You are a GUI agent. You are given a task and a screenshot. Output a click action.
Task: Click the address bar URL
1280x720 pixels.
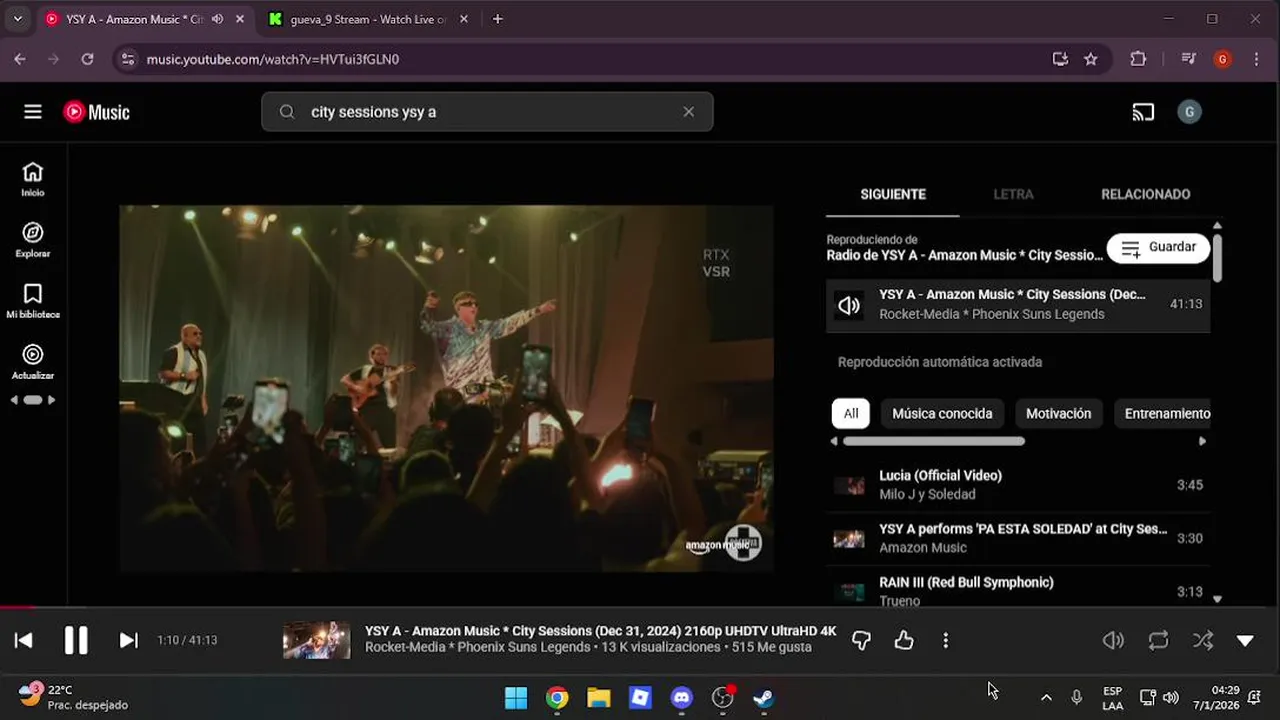click(x=273, y=59)
